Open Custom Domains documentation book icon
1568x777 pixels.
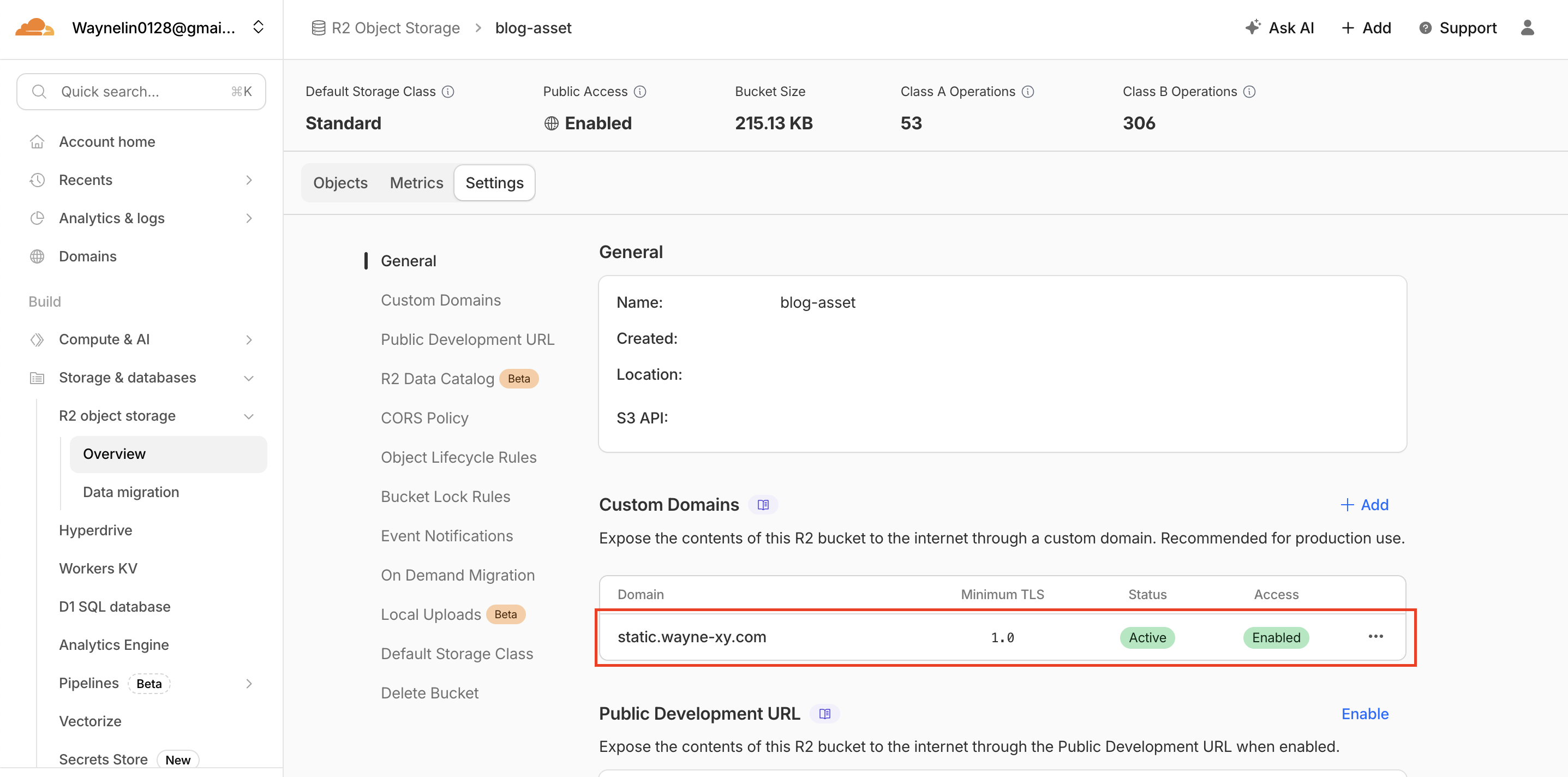(x=763, y=505)
